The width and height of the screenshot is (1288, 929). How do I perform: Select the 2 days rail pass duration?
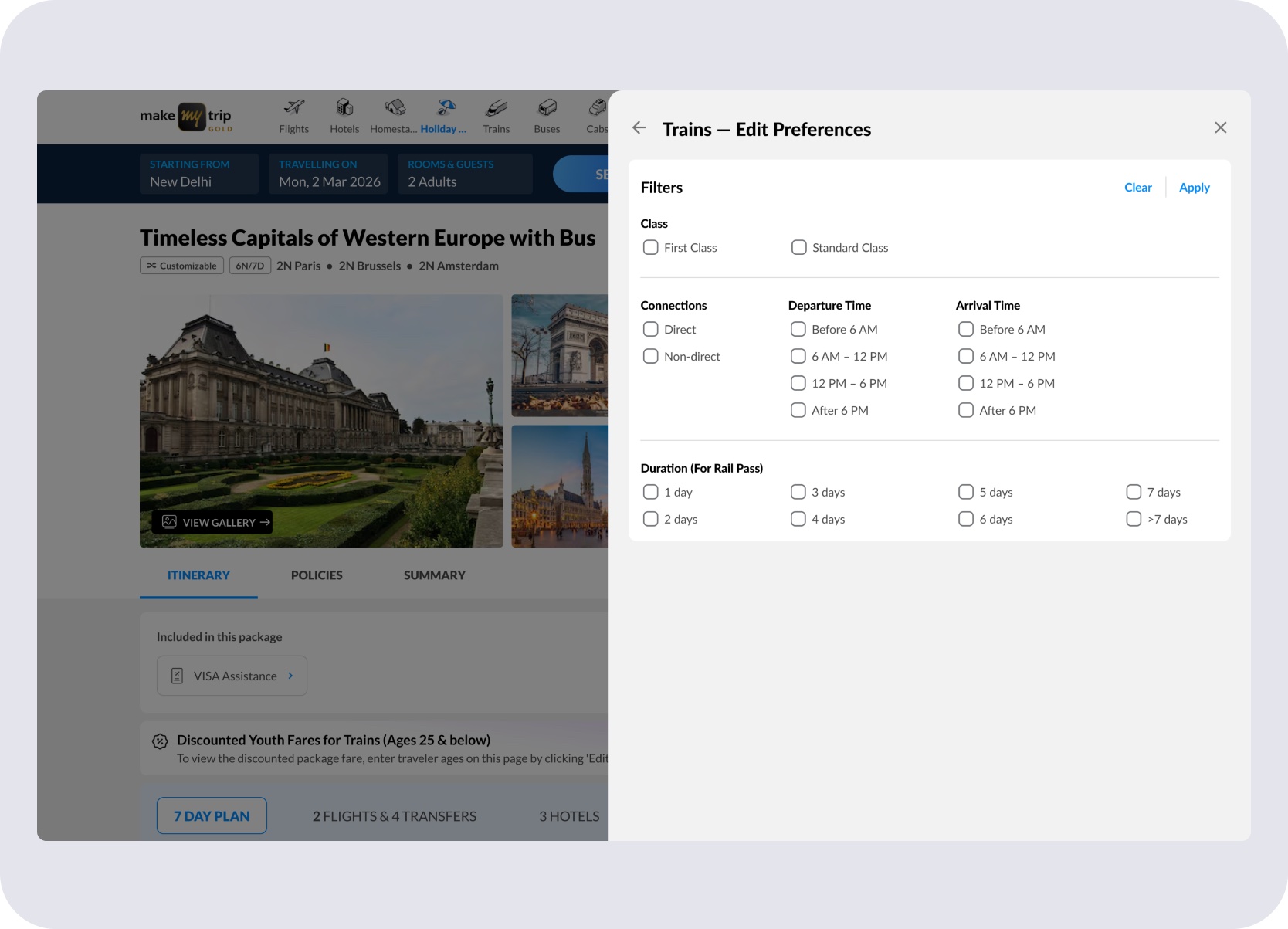coord(651,519)
